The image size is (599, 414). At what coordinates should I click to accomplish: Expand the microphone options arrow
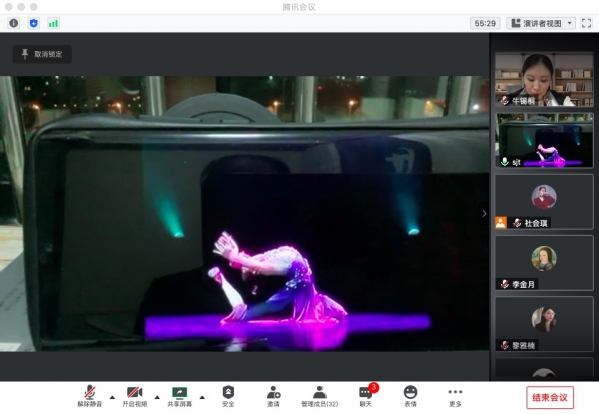click(112, 397)
